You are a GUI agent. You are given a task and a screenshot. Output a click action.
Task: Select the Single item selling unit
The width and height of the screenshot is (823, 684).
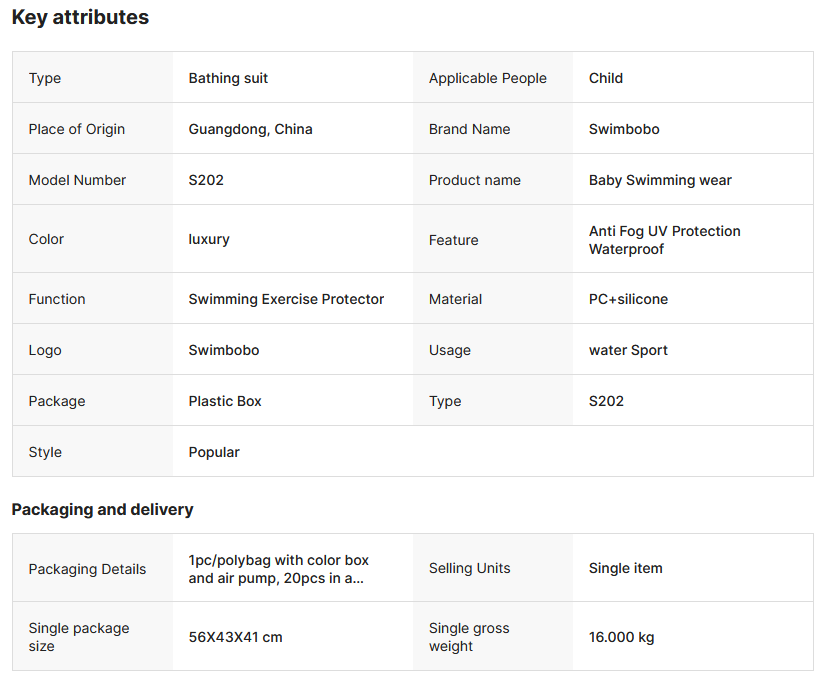[x=625, y=568]
